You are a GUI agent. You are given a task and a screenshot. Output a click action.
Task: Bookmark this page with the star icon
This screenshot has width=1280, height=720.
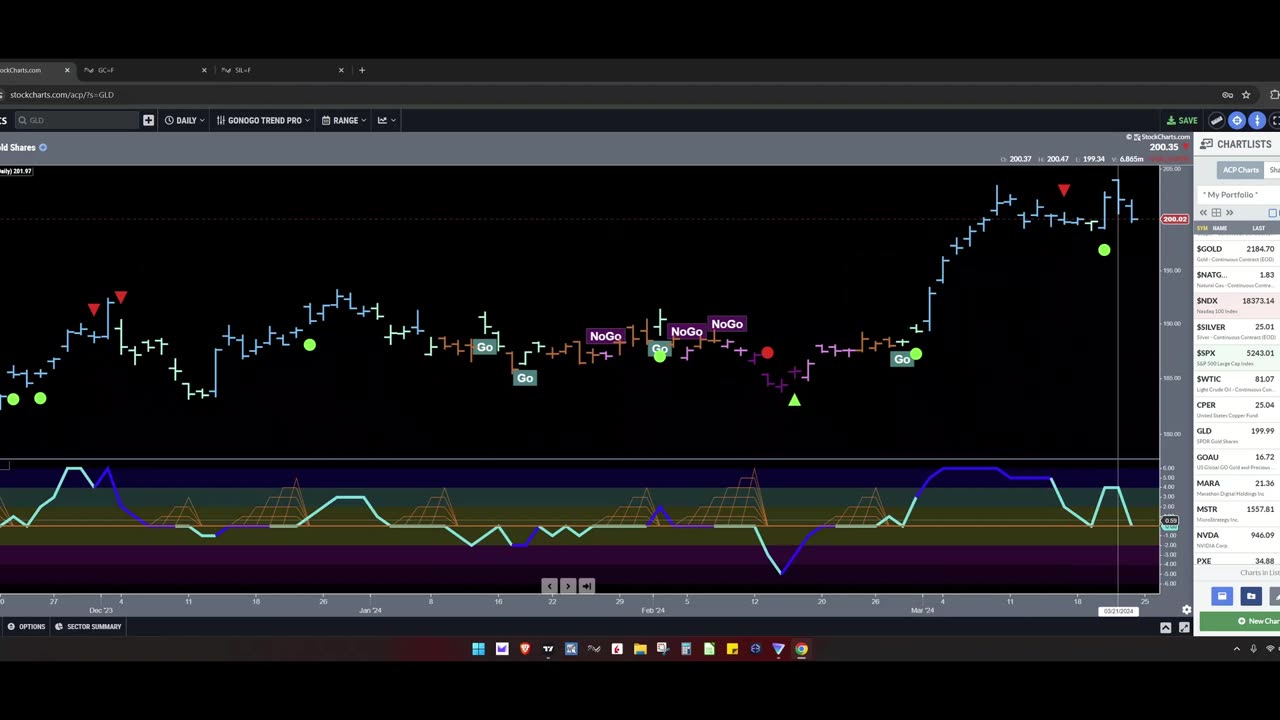[1246, 95]
